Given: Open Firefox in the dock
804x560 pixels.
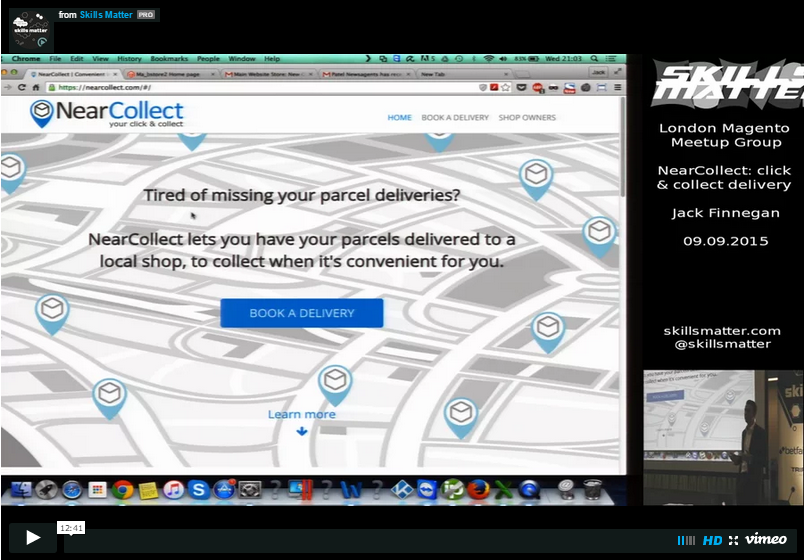Looking at the screenshot, I should coord(478,490).
